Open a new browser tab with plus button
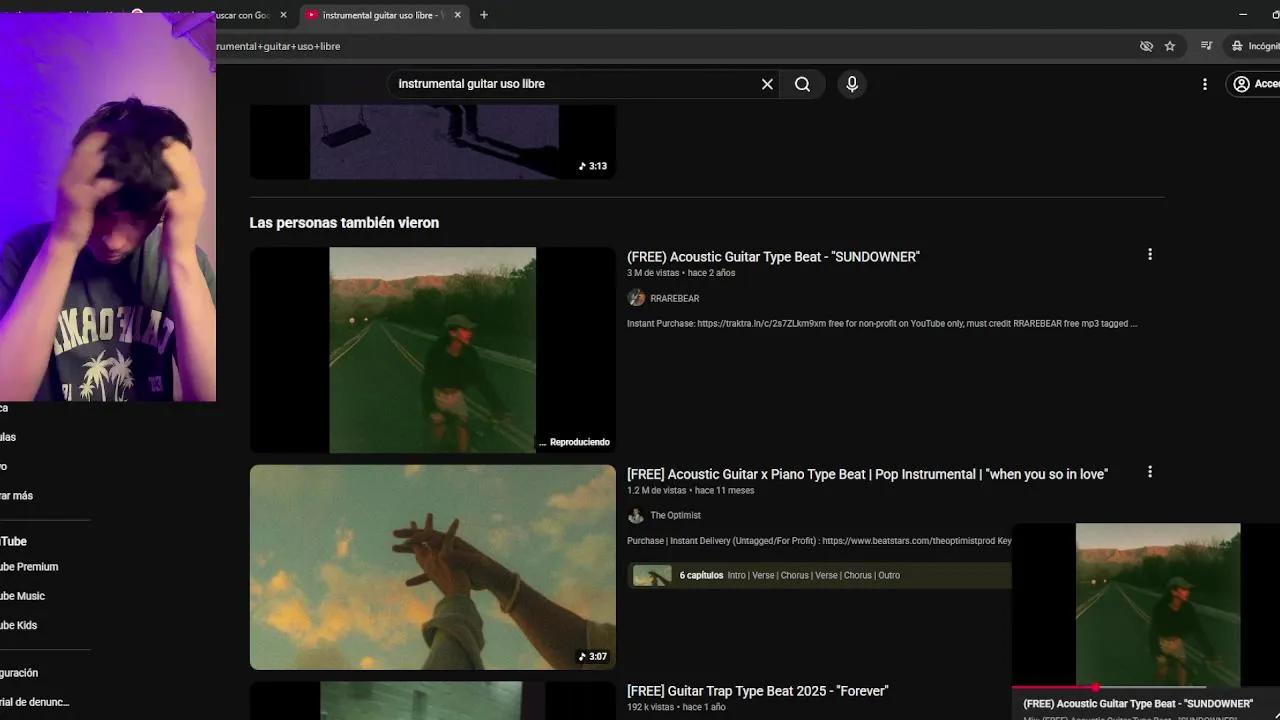 (x=484, y=15)
